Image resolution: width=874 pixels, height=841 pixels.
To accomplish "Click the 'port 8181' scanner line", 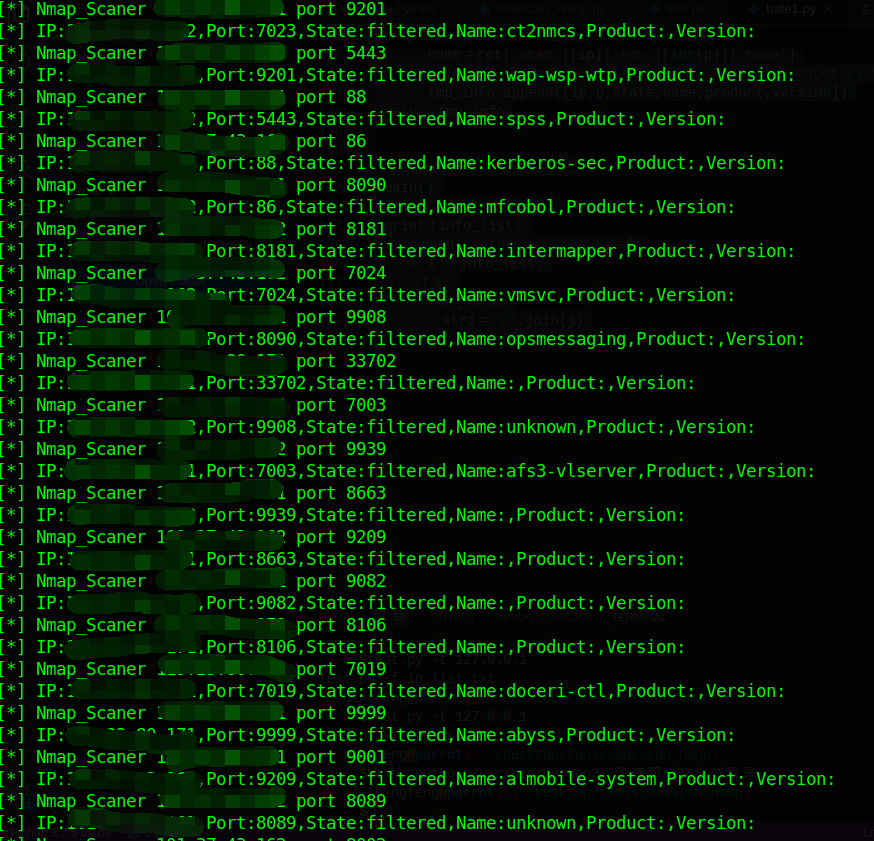I will [x=193, y=230].
